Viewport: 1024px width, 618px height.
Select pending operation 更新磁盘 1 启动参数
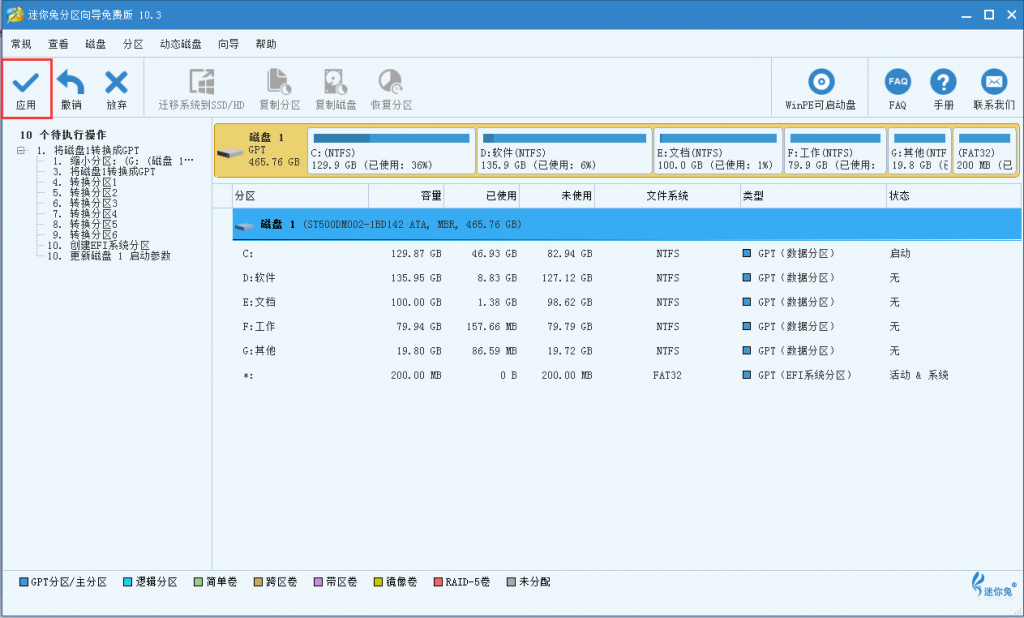click(x=109, y=256)
